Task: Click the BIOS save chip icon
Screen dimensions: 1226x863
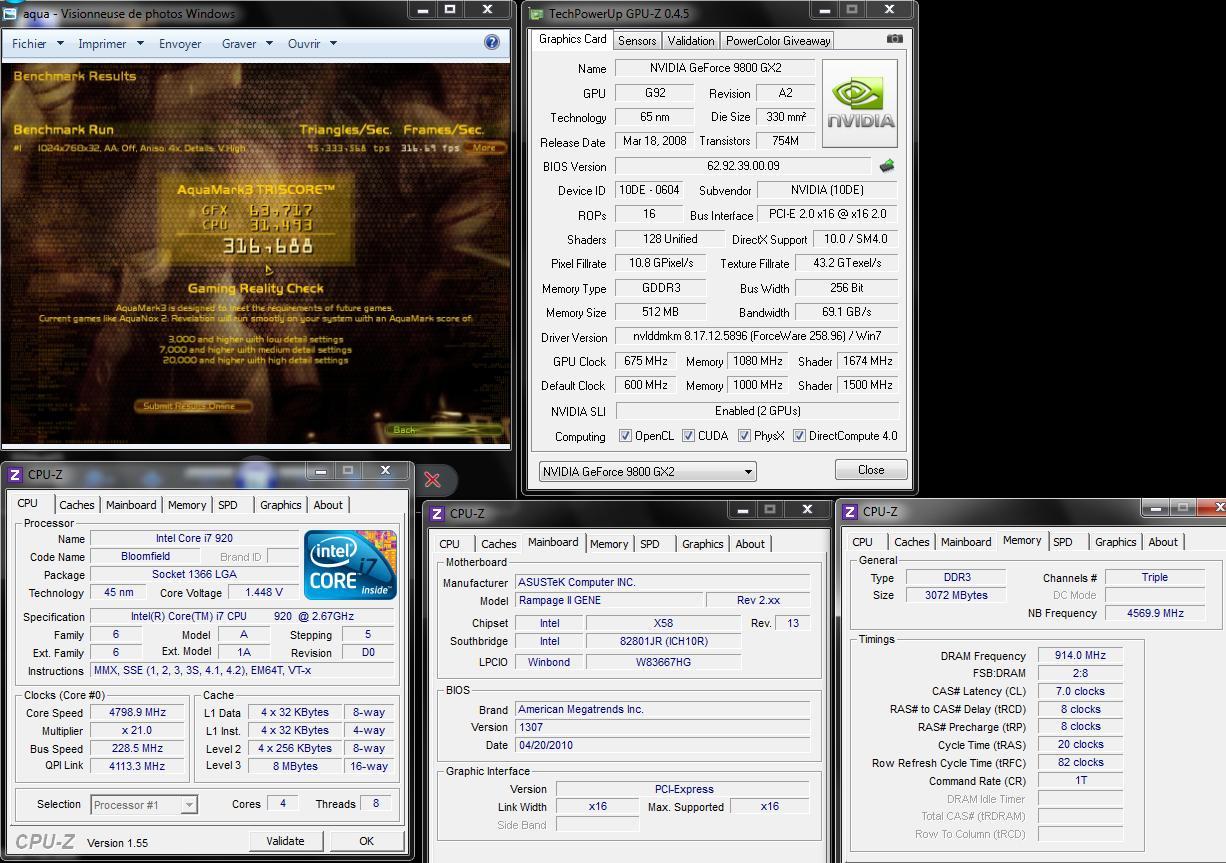Action: click(886, 166)
